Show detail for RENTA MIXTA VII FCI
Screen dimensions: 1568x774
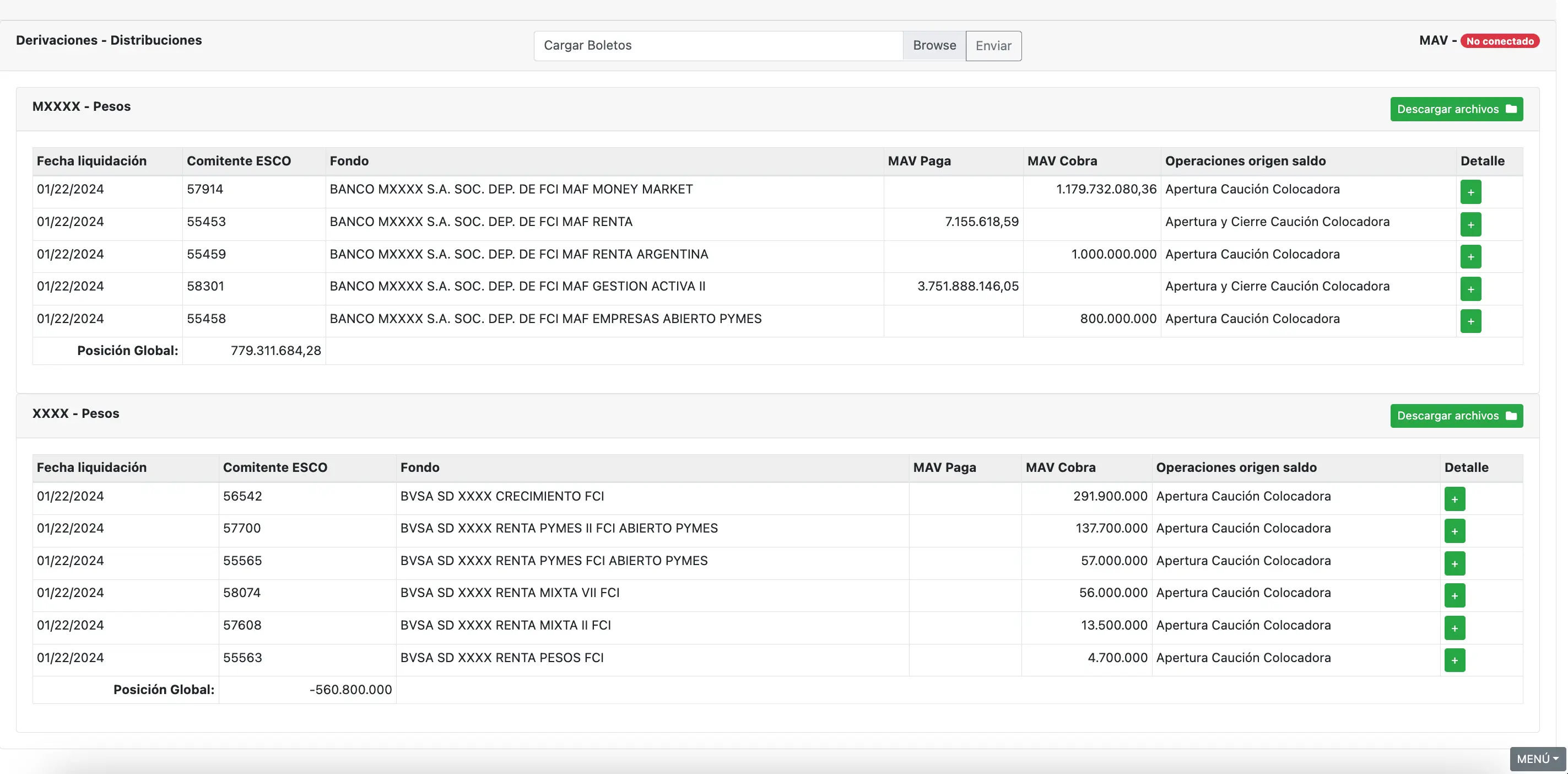click(1454, 595)
